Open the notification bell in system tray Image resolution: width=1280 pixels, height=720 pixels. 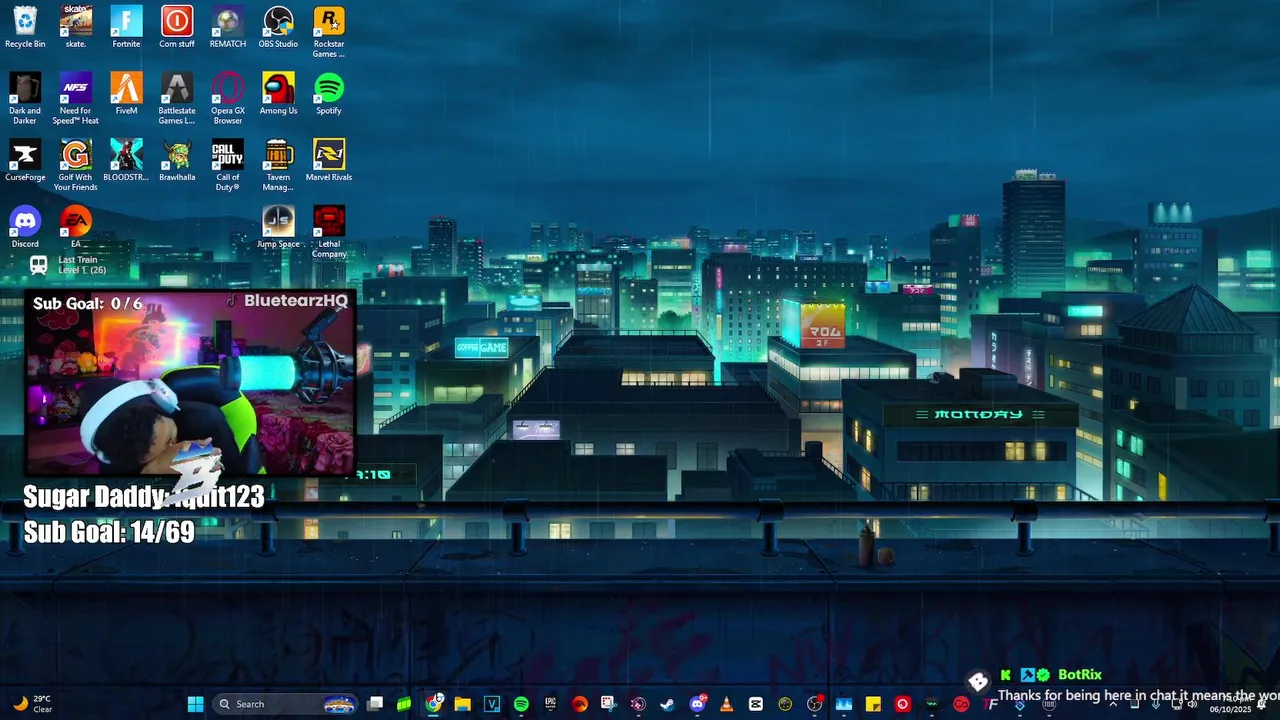(1262, 704)
